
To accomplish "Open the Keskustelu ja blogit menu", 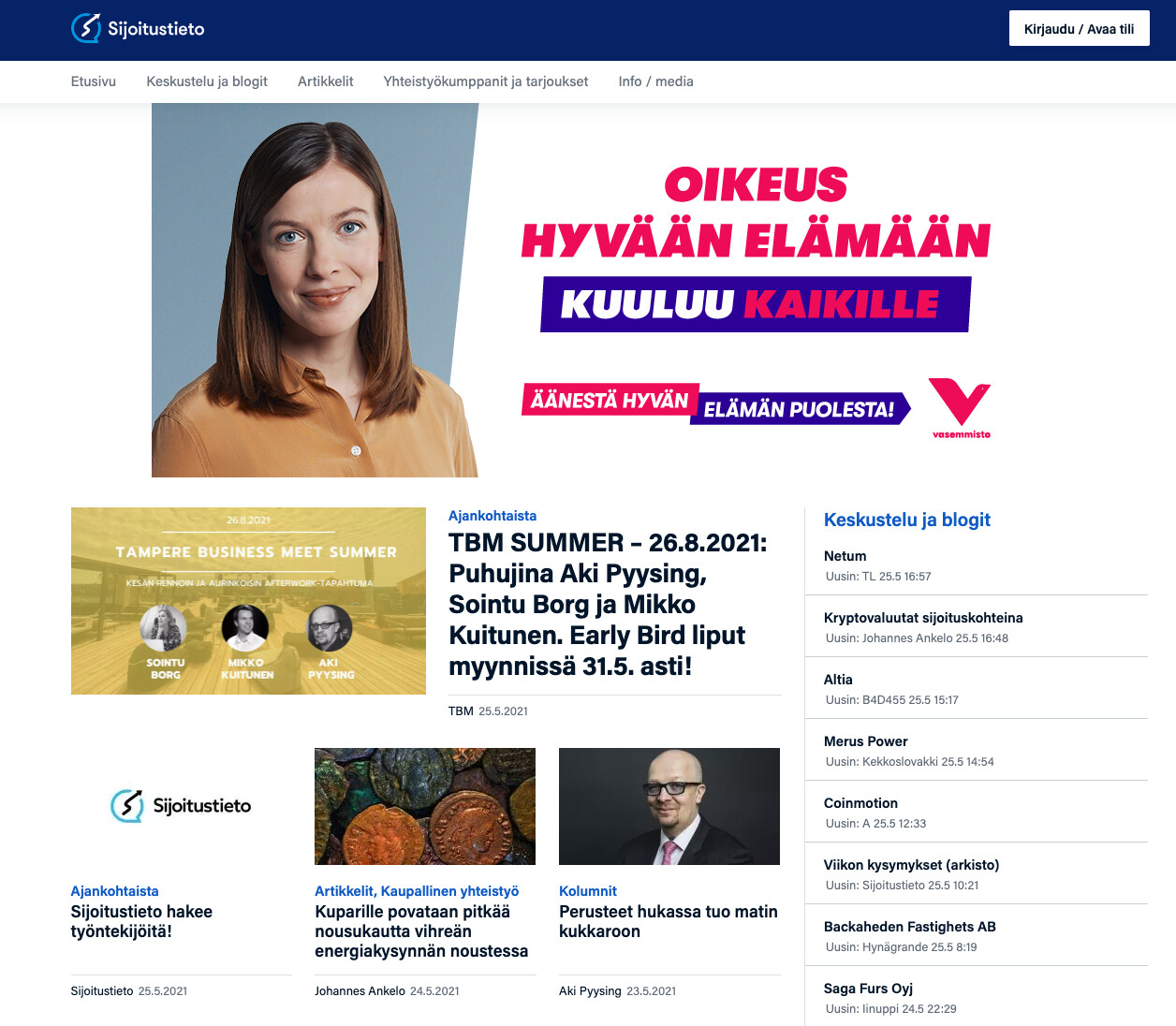I will click(207, 81).
